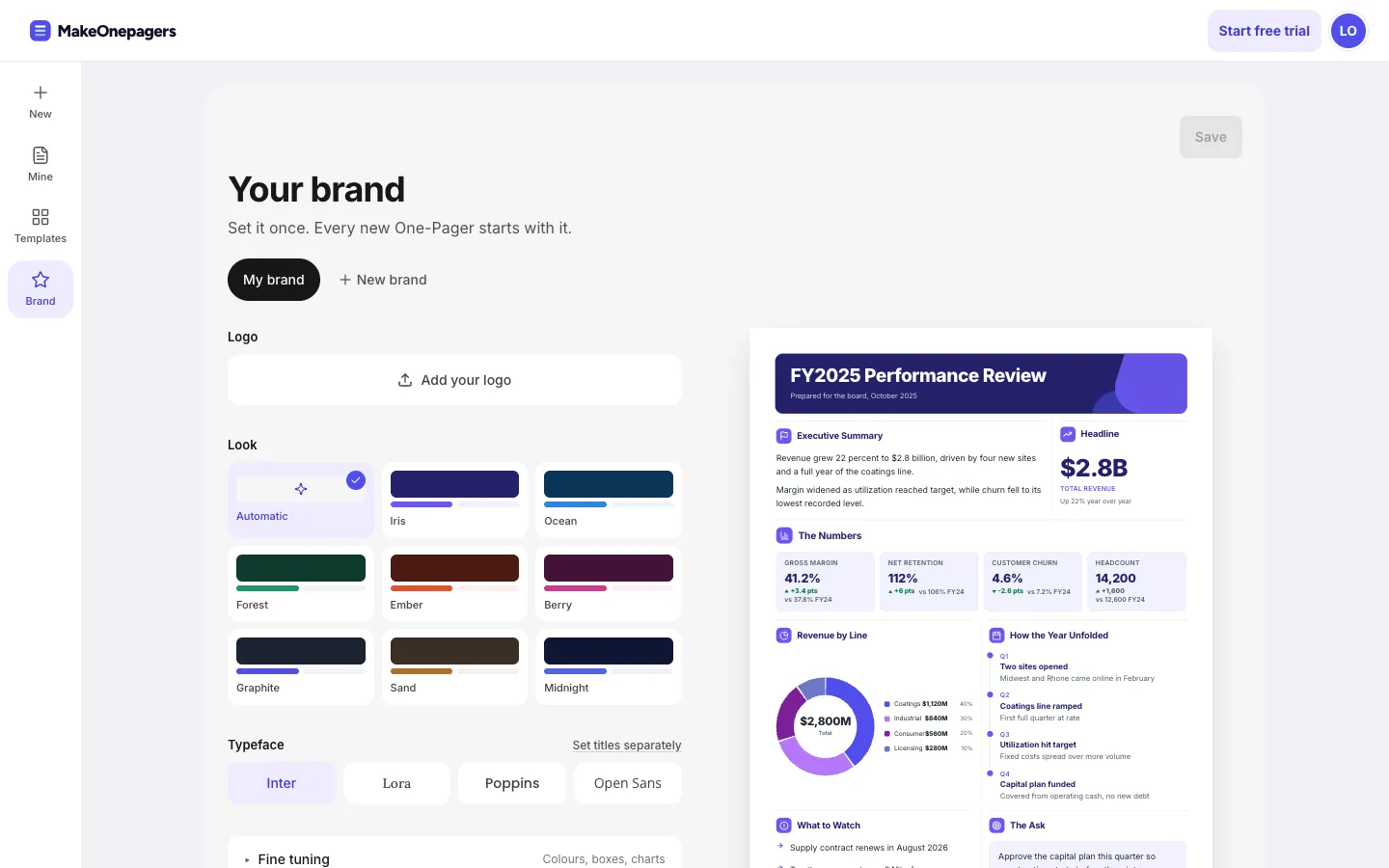Image resolution: width=1389 pixels, height=868 pixels.
Task: Select the Open Sans typeface
Action: 628,783
